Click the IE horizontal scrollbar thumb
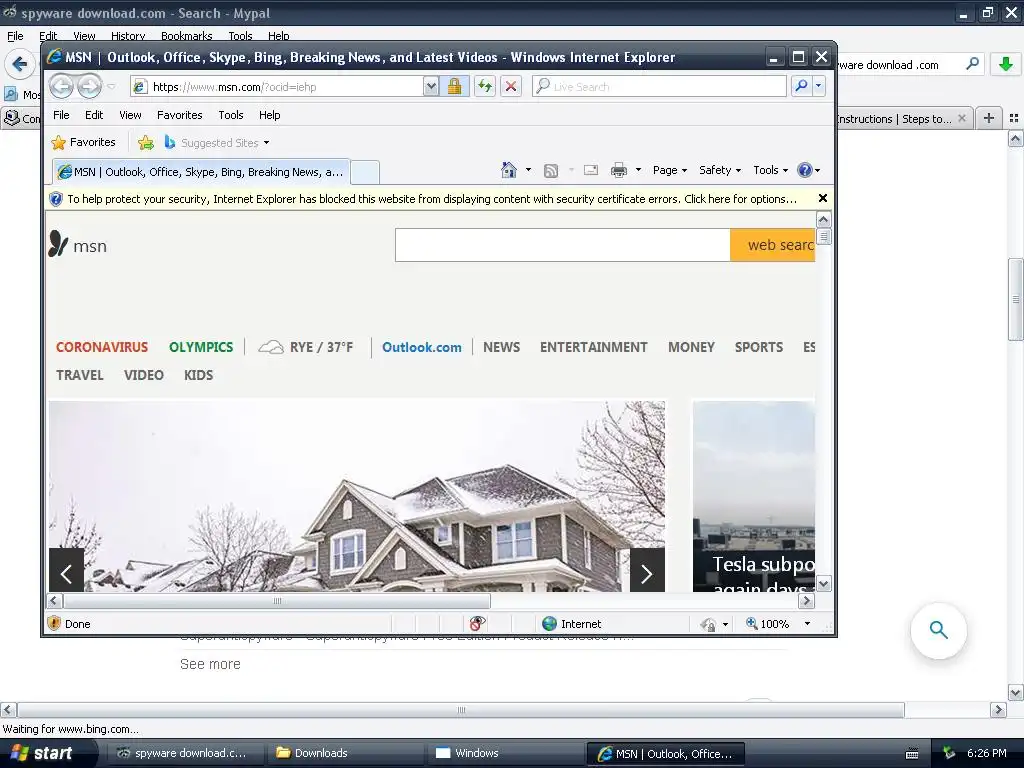The image size is (1024, 768). tap(277, 601)
